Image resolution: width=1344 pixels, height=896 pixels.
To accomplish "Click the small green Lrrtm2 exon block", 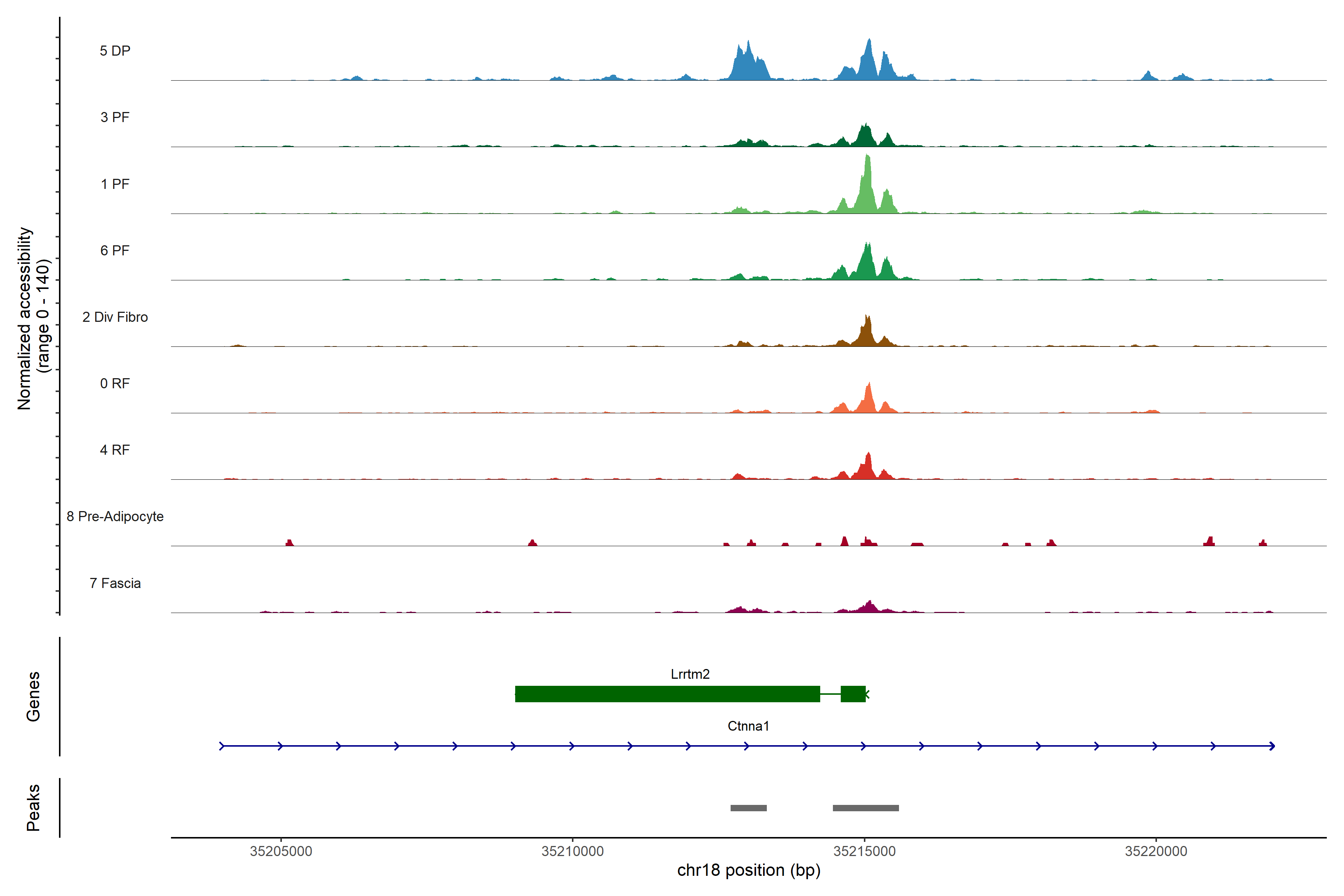I will [x=853, y=694].
